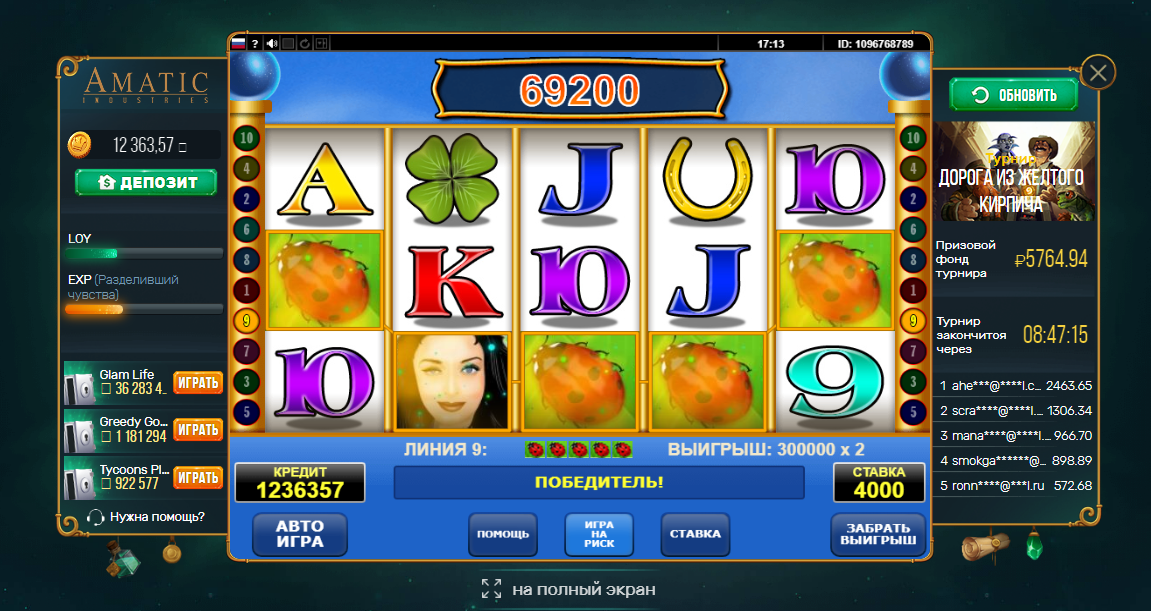Switch to full screen на полный экран
Viewport: 1151px width, 611px height.
[x=568, y=589]
